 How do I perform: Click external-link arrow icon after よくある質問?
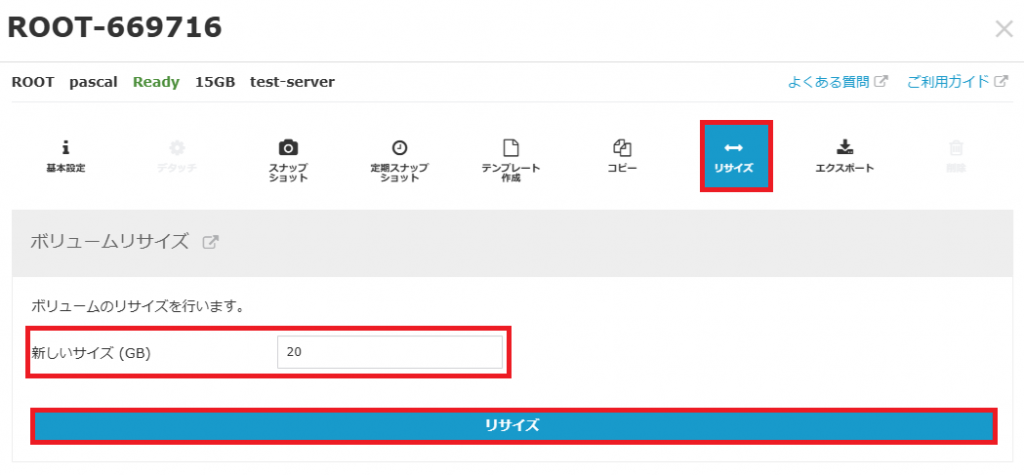point(881,82)
